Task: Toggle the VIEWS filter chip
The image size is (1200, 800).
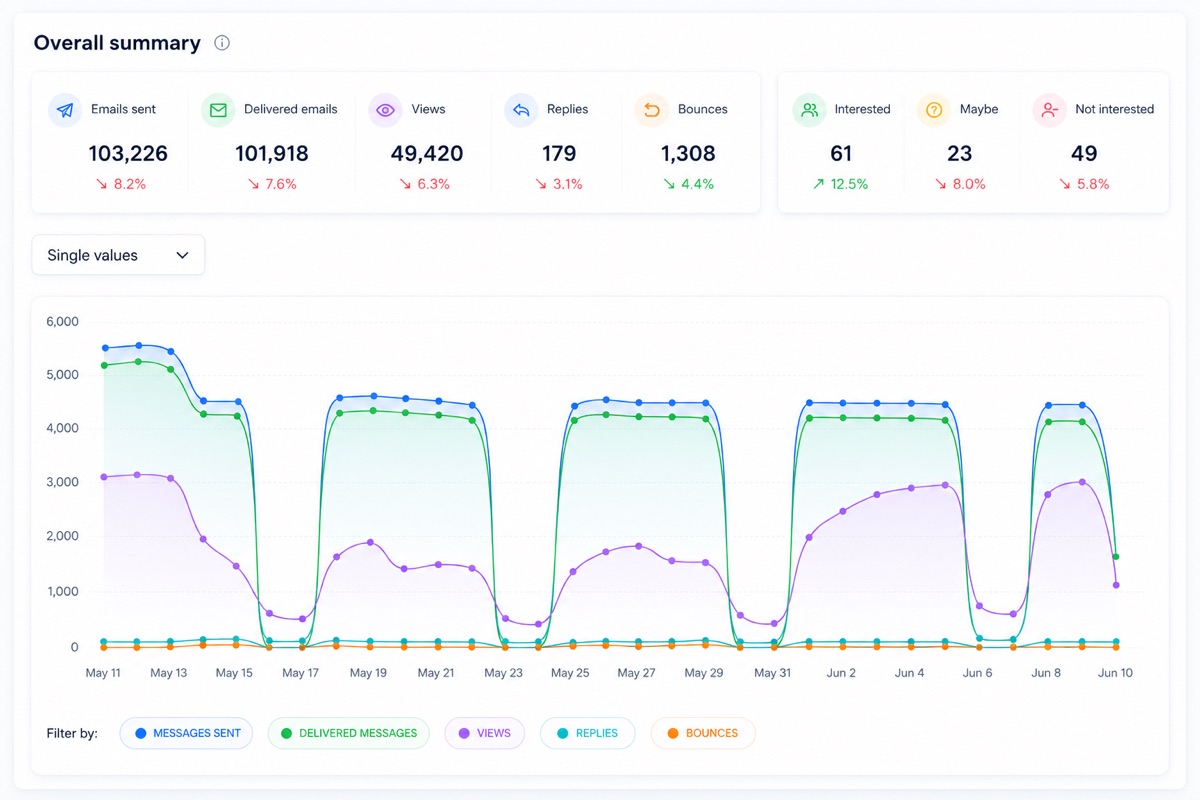Action: pyautogui.click(x=484, y=733)
